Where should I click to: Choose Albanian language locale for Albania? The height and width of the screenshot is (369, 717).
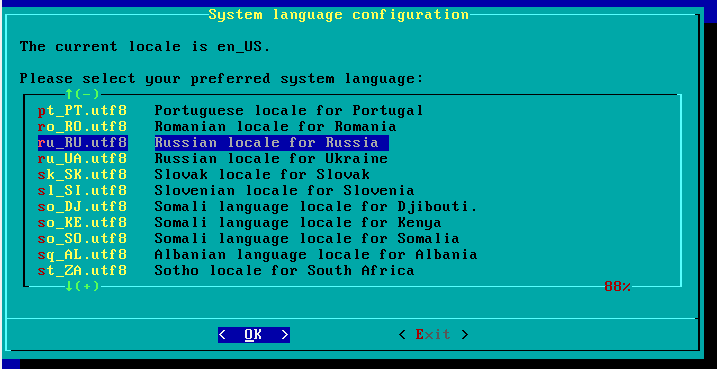(x=316, y=255)
